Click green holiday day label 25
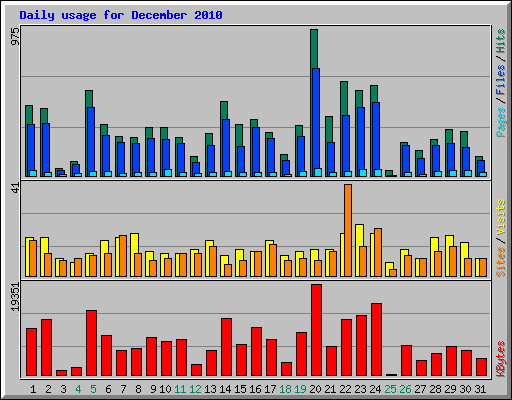This screenshot has width=512, height=400. [390, 389]
